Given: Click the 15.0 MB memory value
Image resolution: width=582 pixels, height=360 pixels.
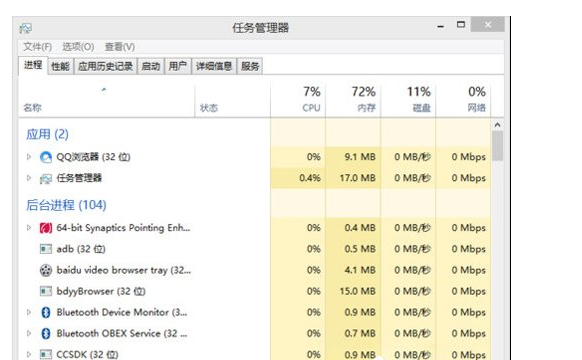Looking at the screenshot, I should [x=357, y=291].
